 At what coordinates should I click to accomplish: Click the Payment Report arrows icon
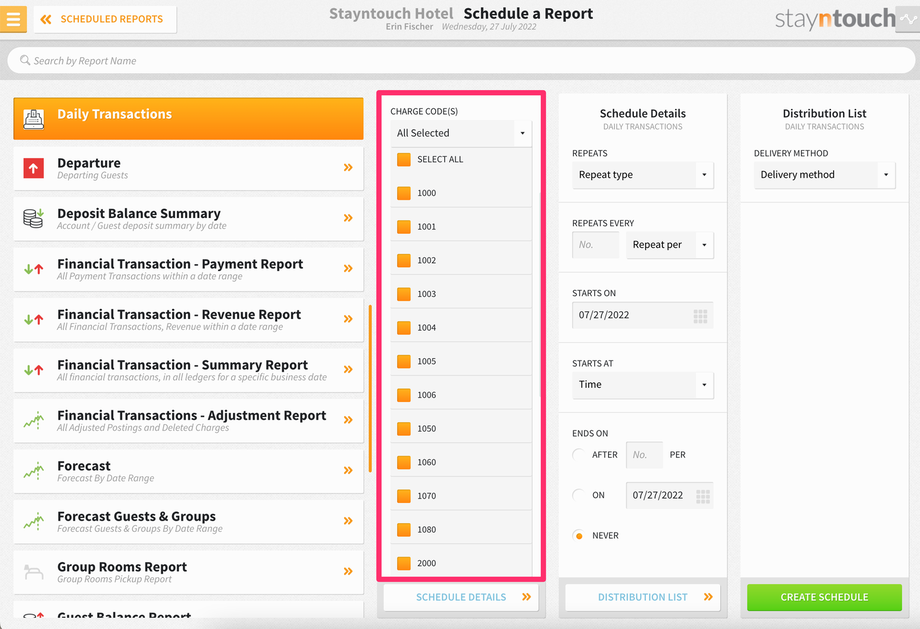(33, 269)
